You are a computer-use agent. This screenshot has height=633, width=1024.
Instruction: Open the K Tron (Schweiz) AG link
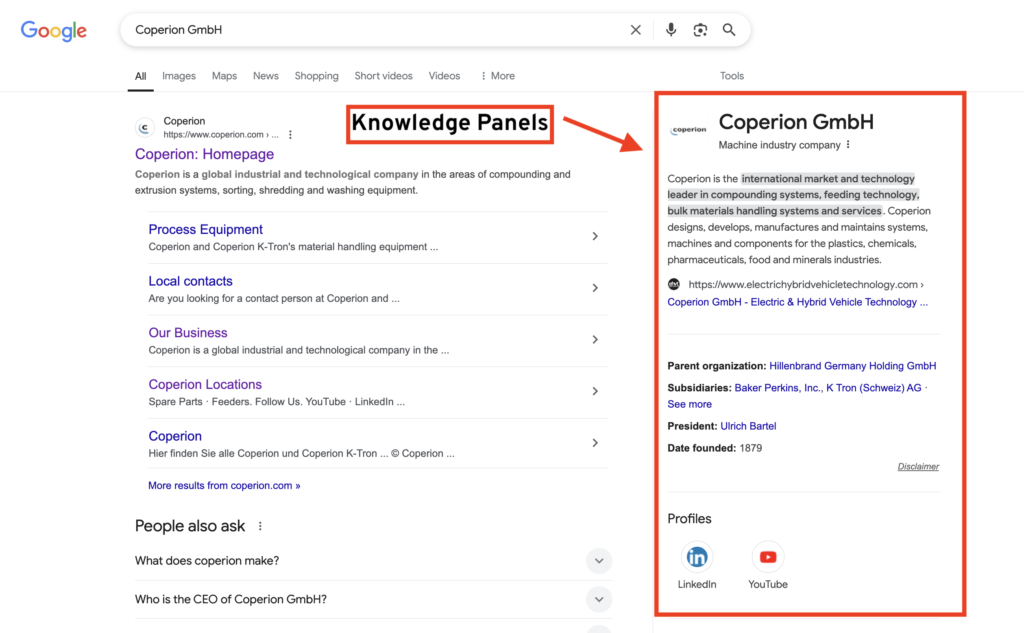pos(874,388)
